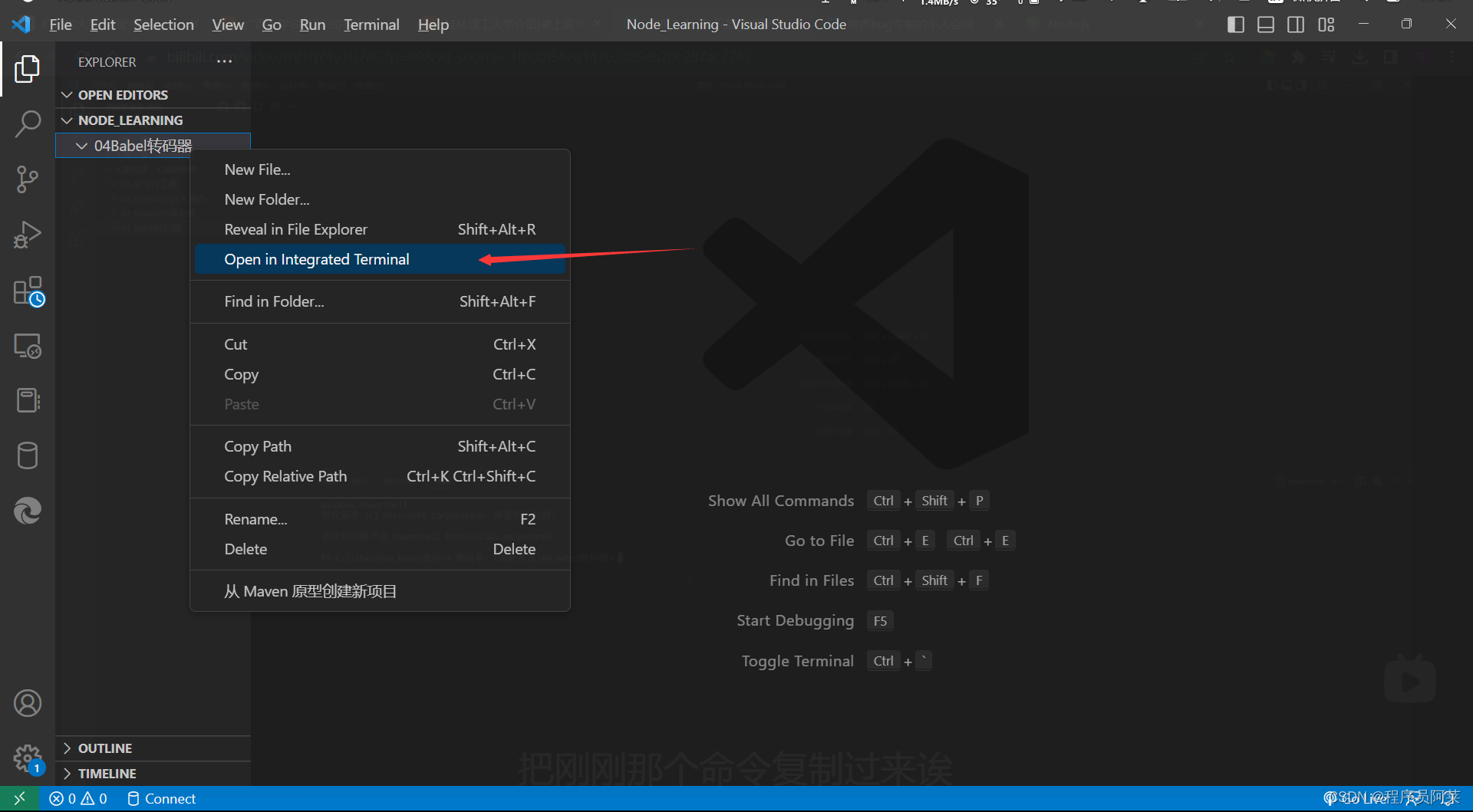This screenshot has width=1473, height=812.
Task: Click the VS Code logo in title bar
Action: click(x=21, y=25)
